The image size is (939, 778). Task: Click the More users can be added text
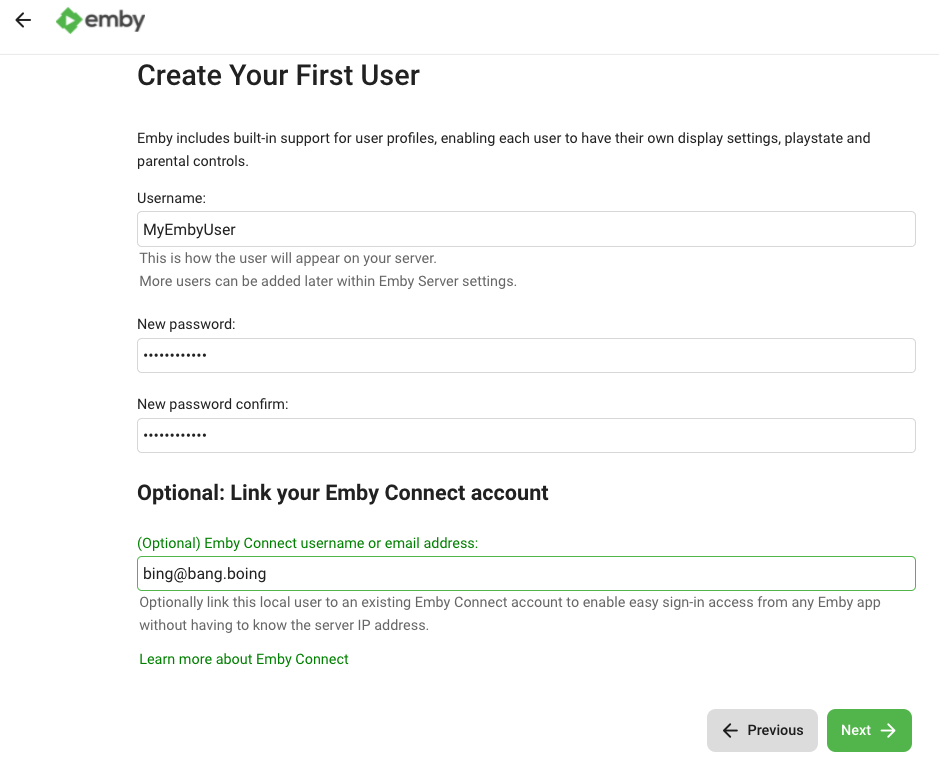pos(328,281)
